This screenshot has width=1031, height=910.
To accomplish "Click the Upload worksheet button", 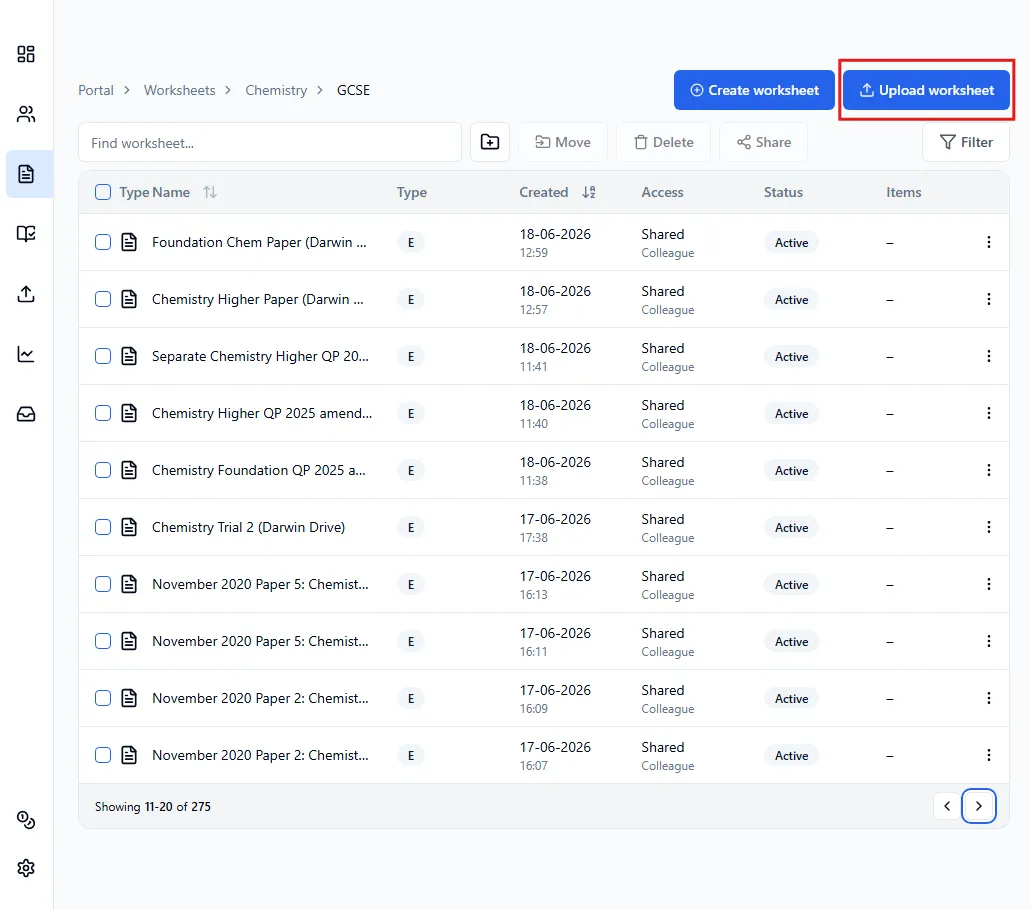I will coord(926,90).
